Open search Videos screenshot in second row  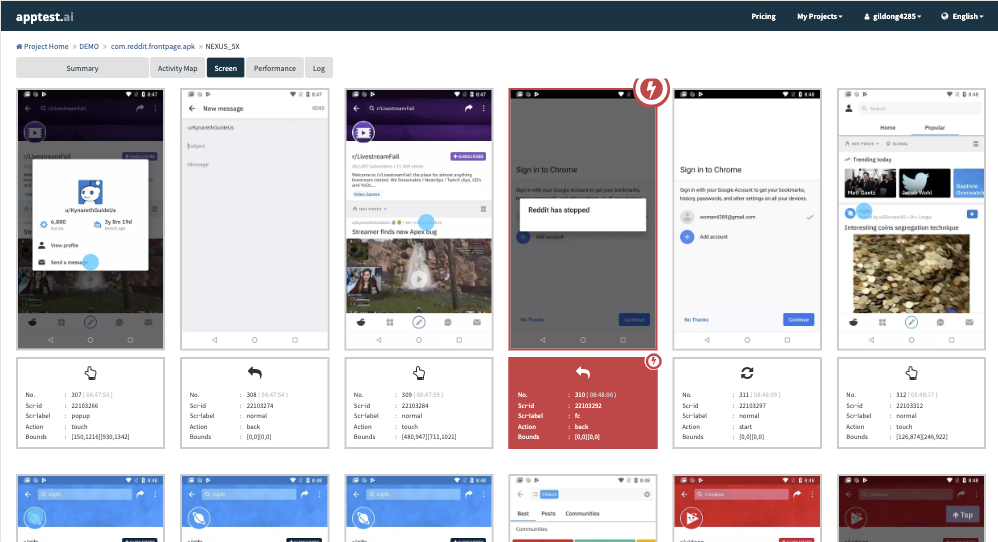[582, 508]
